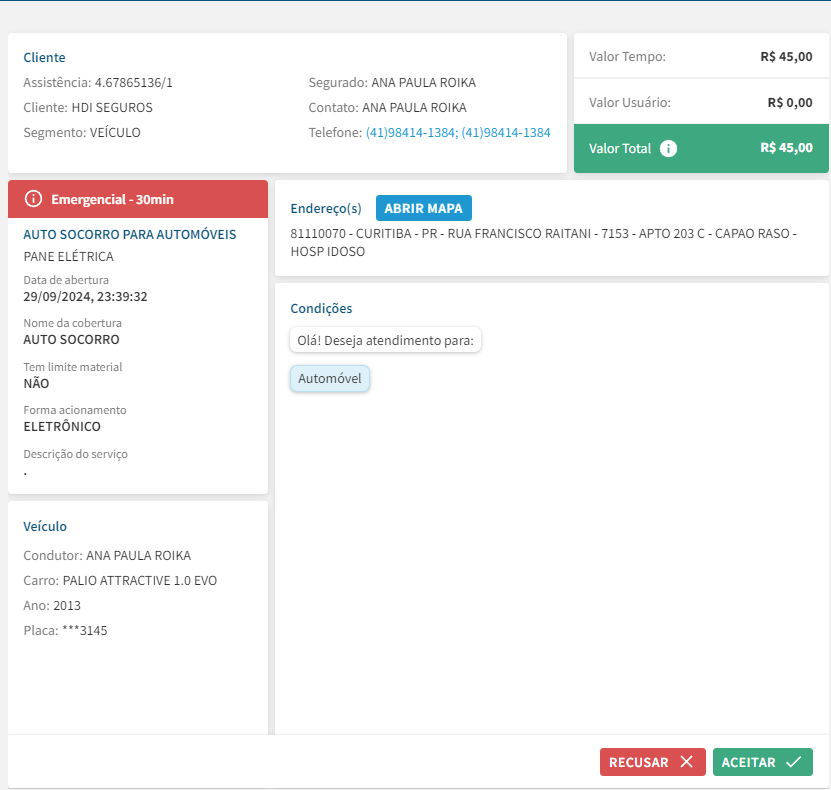
Task: Click the checkmark icon on Aceitar button
Action: [793, 762]
